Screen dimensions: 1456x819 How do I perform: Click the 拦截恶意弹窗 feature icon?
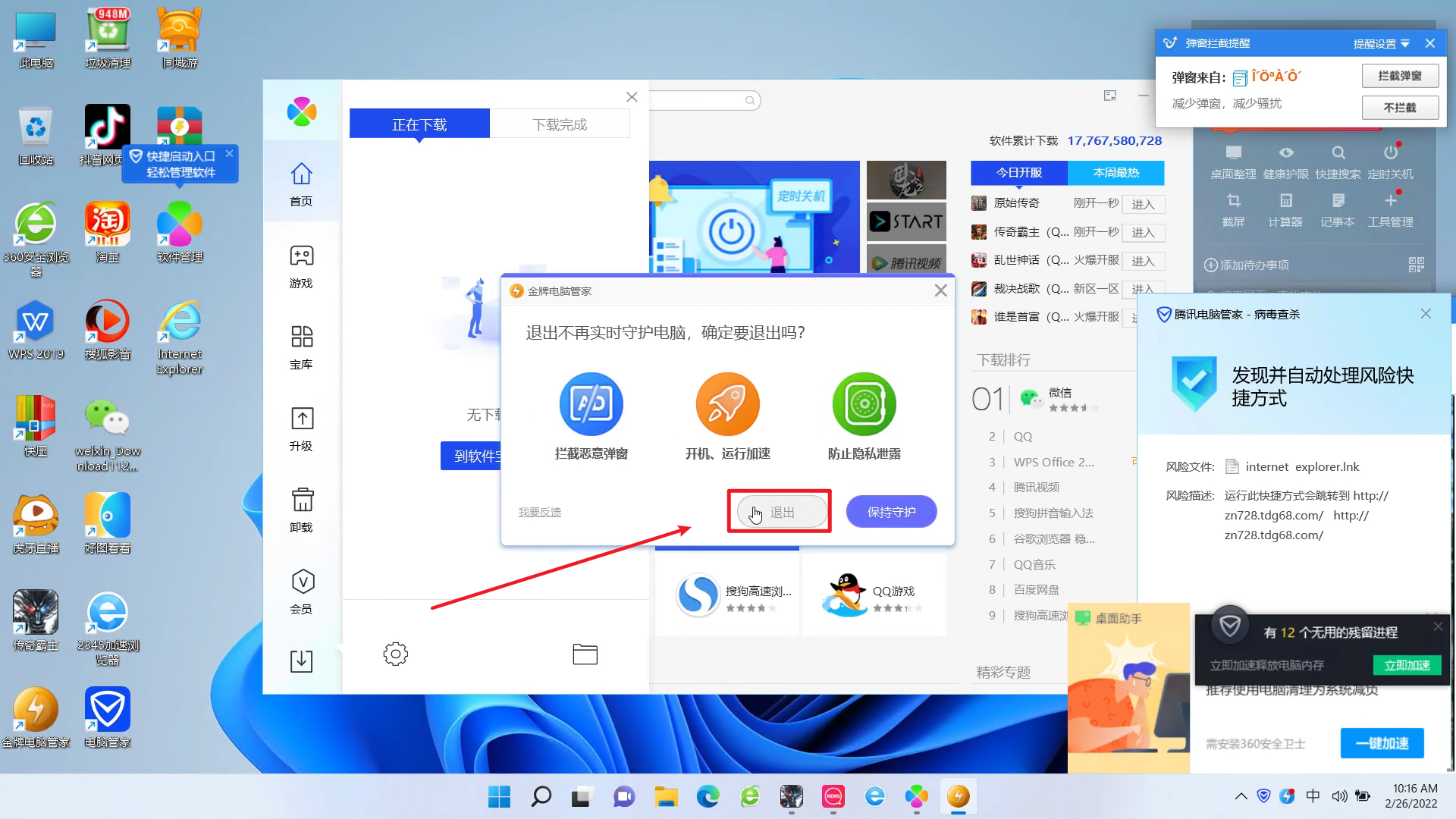click(x=591, y=403)
